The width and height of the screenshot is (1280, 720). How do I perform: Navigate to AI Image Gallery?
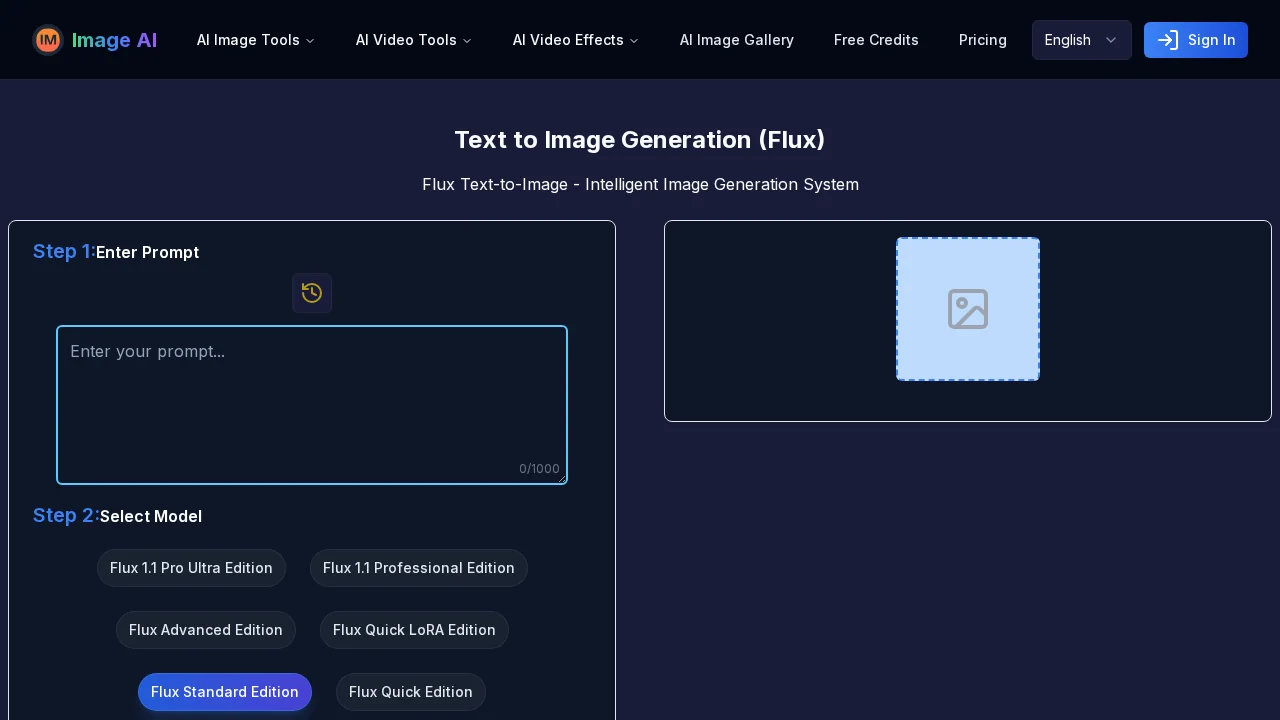click(737, 40)
